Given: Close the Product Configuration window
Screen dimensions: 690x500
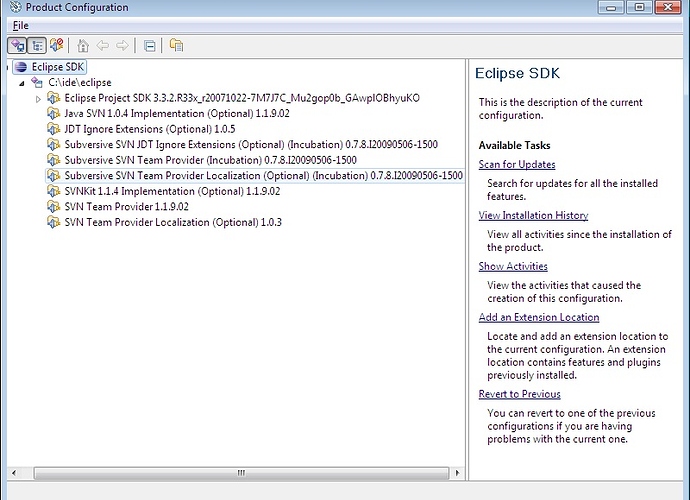Looking at the screenshot, I should pyautogui.click(x=668, y=7).
